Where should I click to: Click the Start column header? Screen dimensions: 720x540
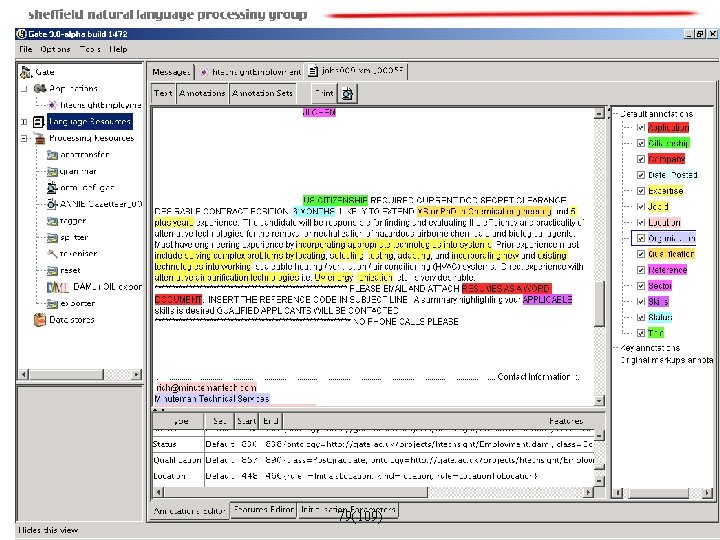[x=246, y=421]
